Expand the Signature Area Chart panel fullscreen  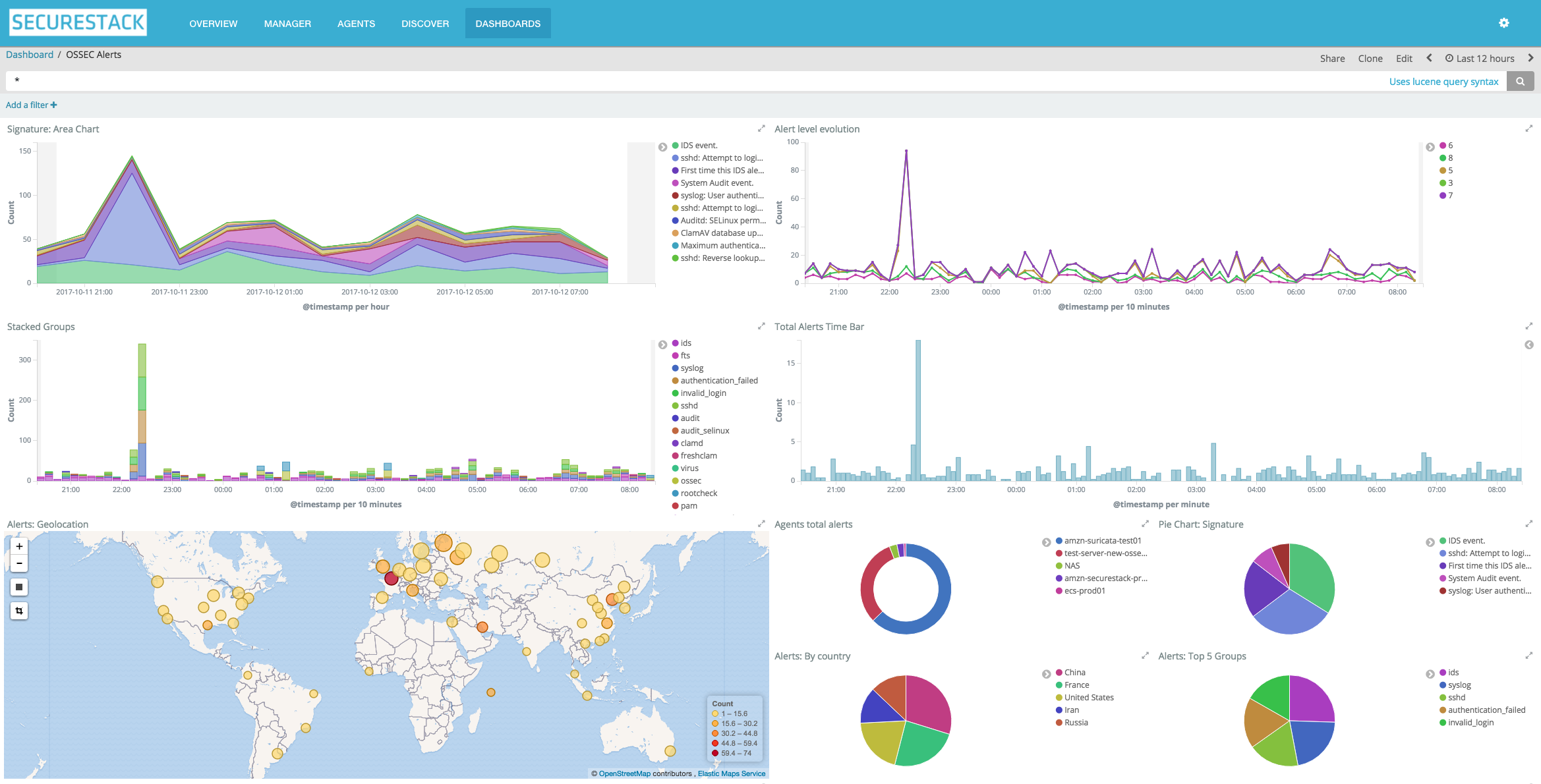(x=761, y=128)
